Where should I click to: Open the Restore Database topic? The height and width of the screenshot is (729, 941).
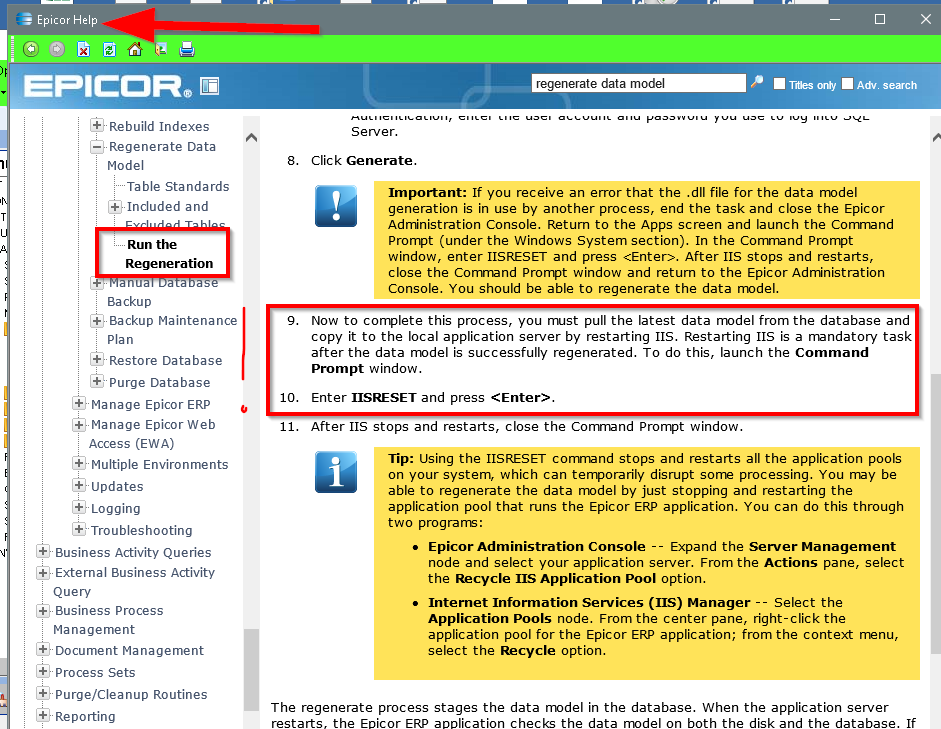tap(166, 361)
